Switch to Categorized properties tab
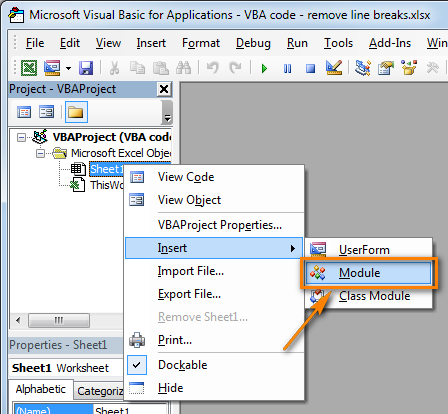 pos(100,391)
